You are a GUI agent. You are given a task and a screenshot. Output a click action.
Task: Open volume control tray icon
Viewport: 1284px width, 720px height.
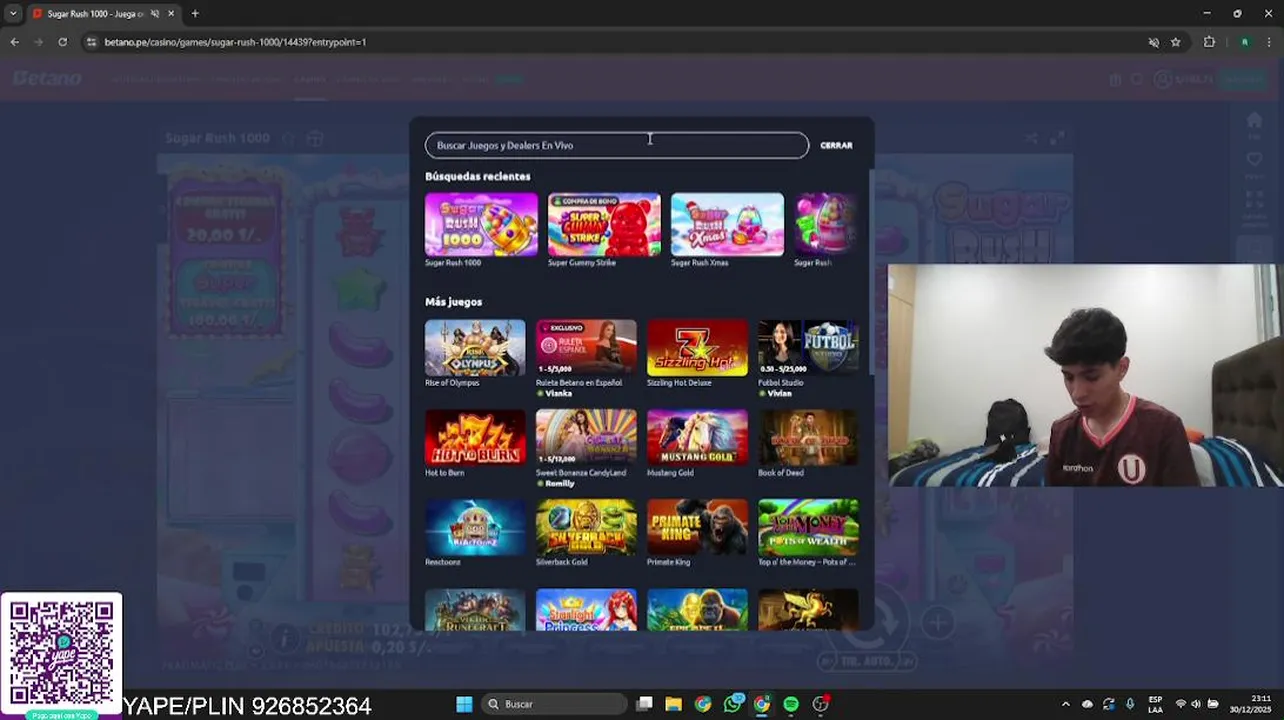coord(1196,704)
